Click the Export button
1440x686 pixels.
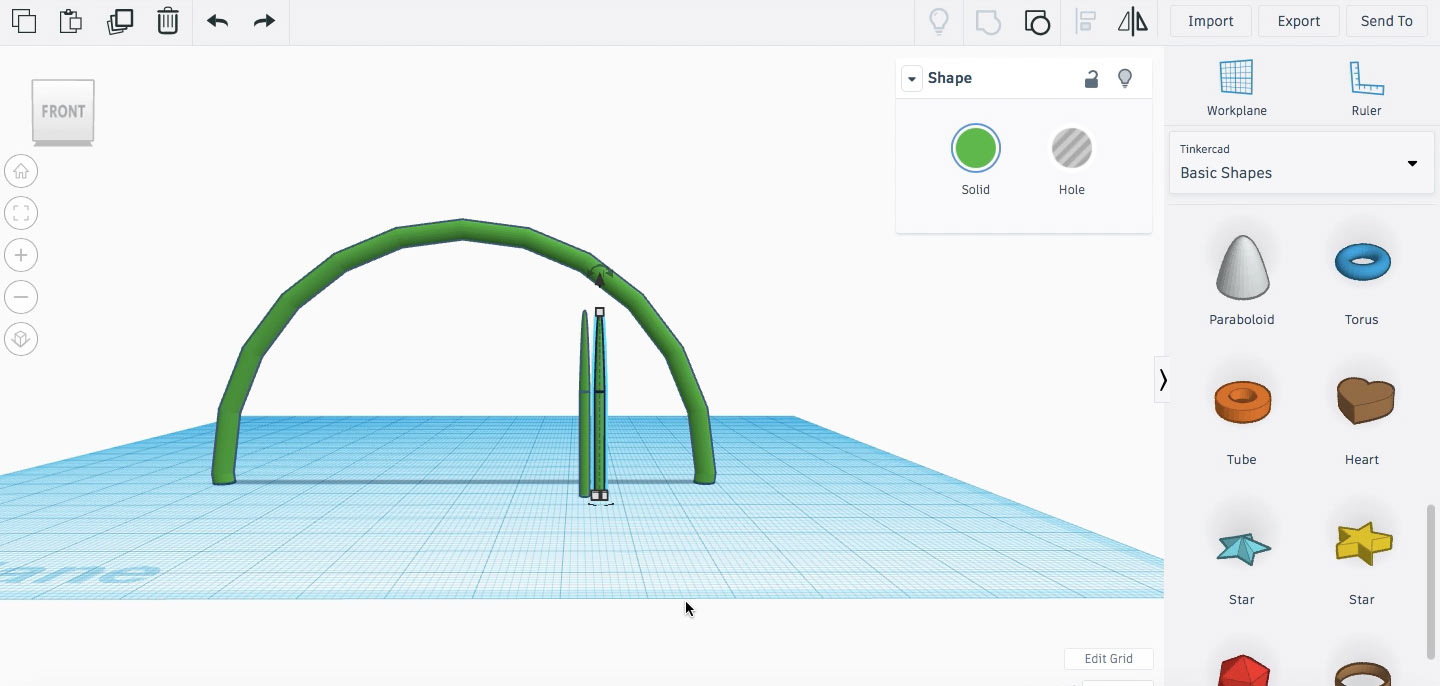tap(1298, 21)
